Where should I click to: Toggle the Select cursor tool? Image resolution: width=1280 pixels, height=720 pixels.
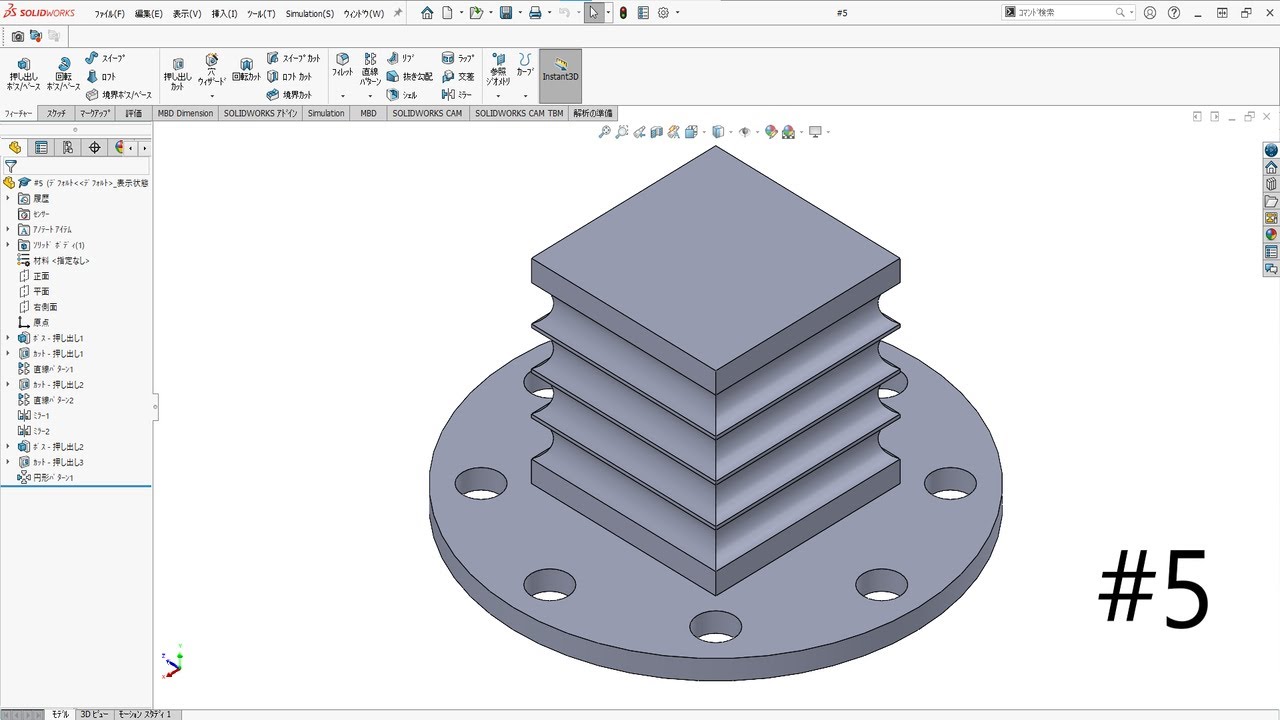point(594,13)
